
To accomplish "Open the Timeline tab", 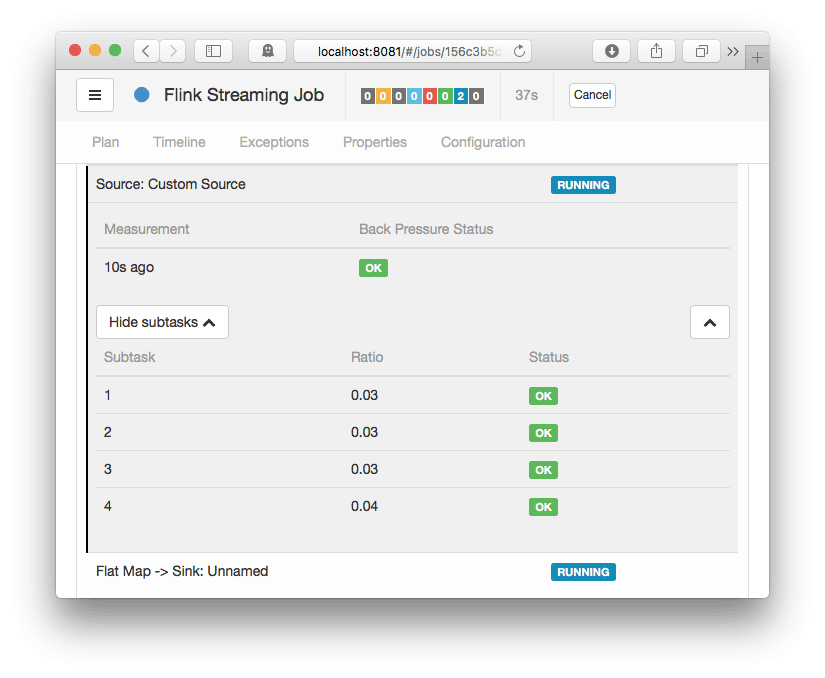I will pos(179,142).
